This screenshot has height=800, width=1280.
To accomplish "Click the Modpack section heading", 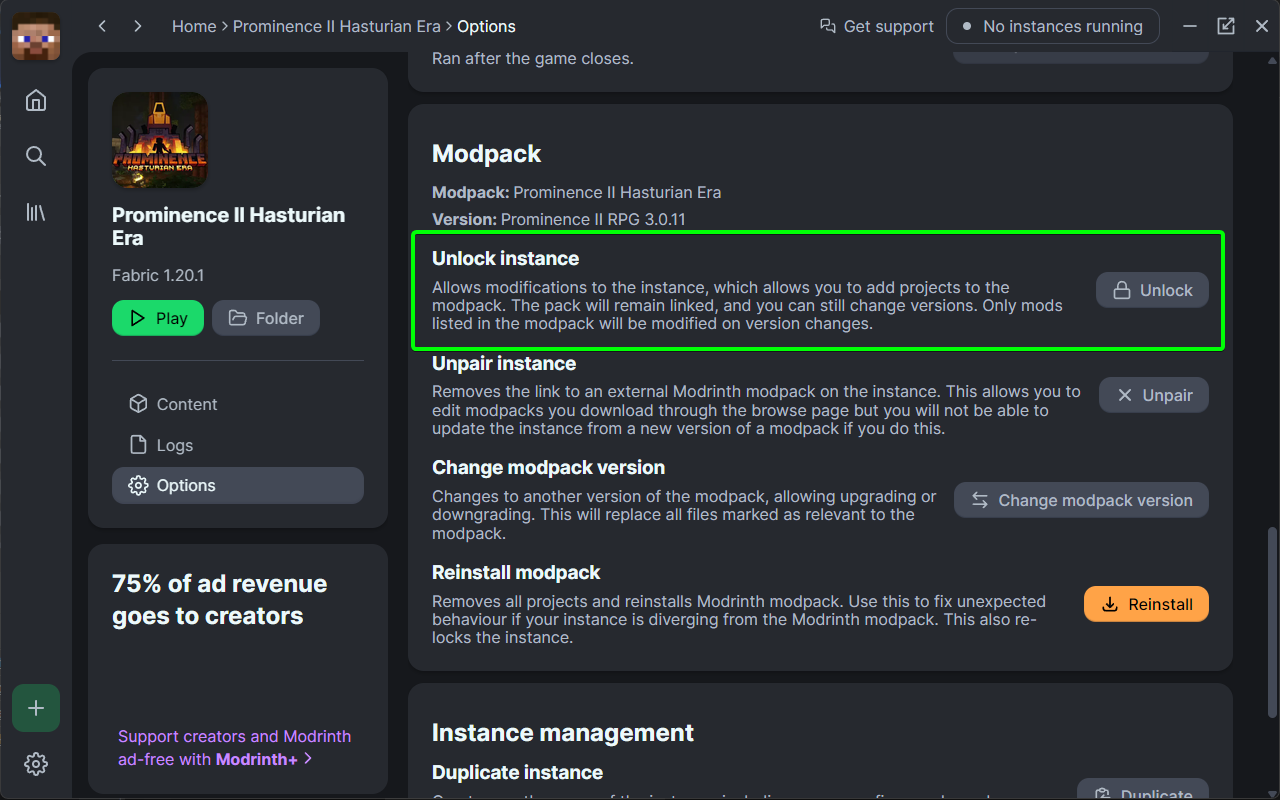I will click(486, 154).
